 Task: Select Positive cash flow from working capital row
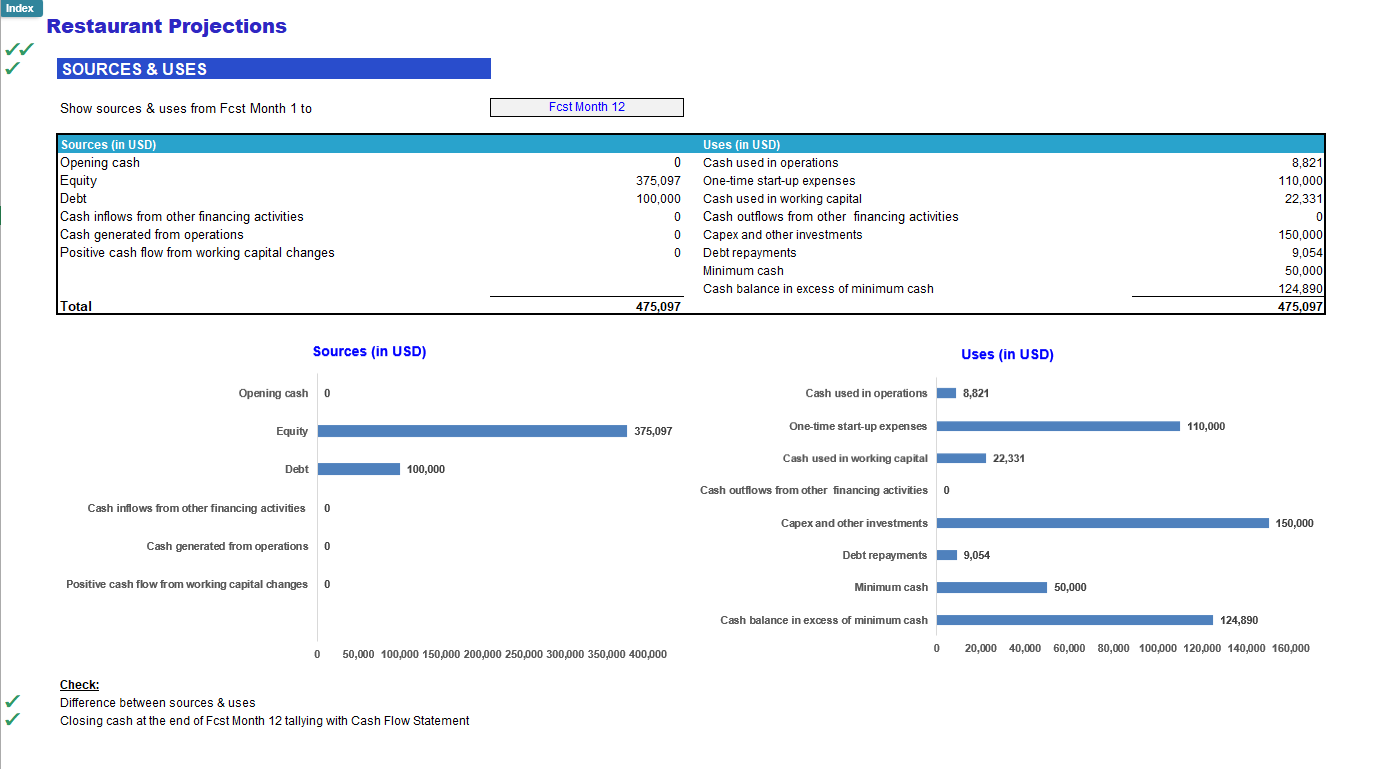[371, 253]
